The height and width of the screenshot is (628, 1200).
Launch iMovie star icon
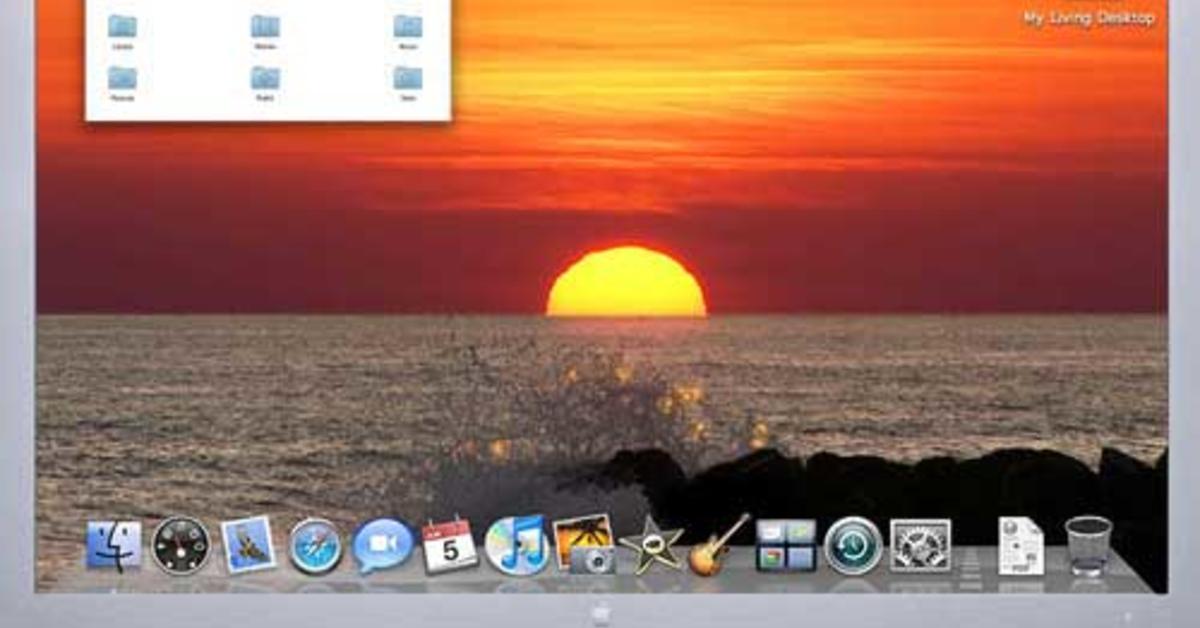click(651, 546)
